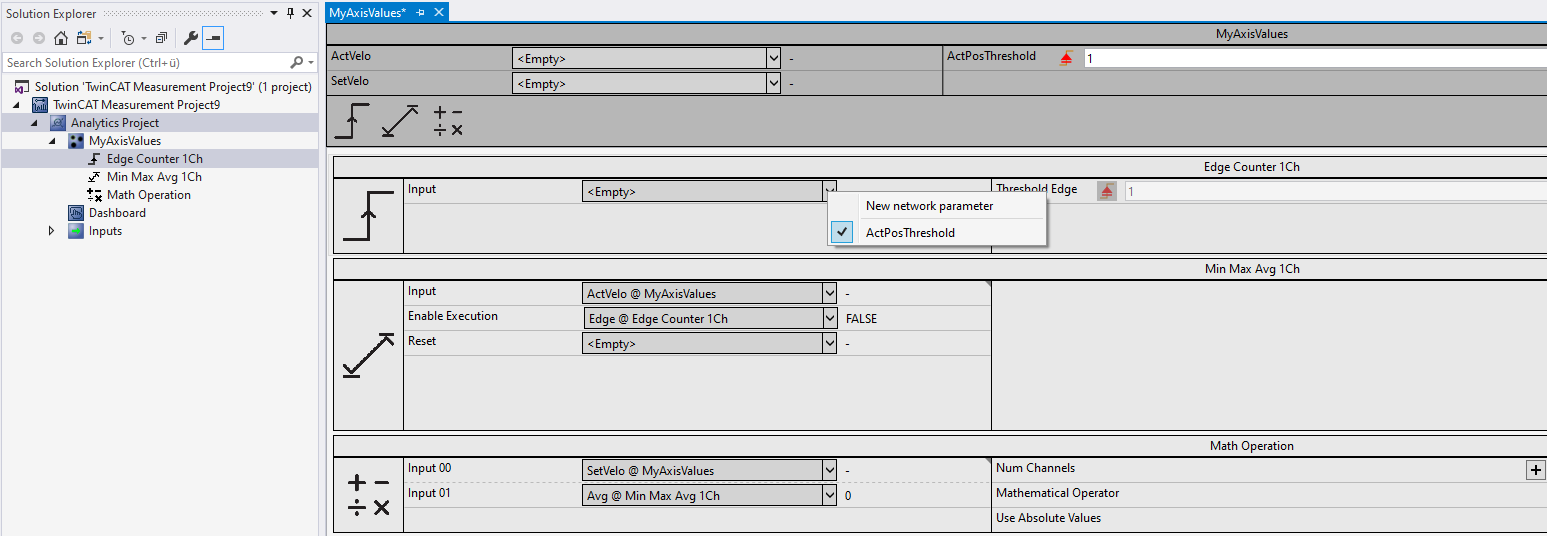Viewport: 1547px width, 536px height.
Task: Click the Back navigation arrow in Solution Explorer
Action: click(17, 38)
